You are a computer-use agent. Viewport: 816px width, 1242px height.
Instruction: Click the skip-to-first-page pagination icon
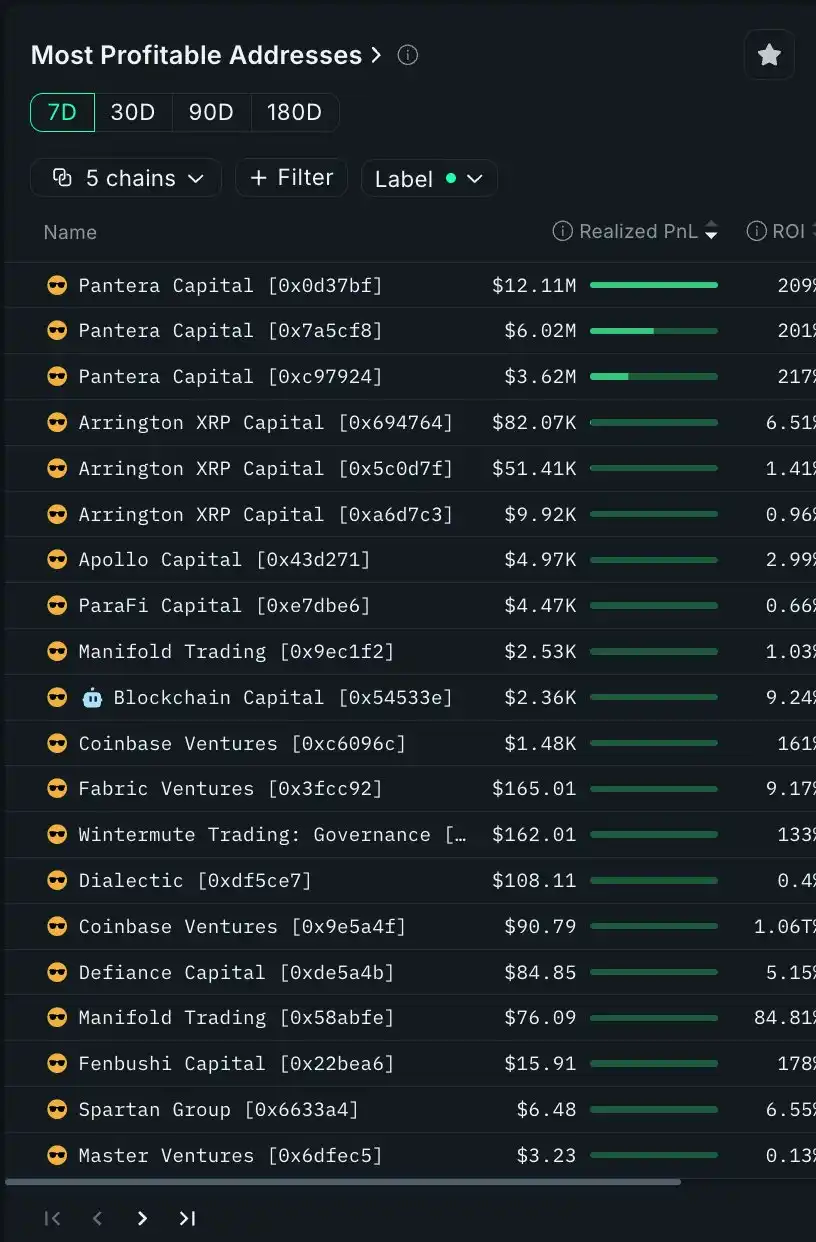point(52,1218)
